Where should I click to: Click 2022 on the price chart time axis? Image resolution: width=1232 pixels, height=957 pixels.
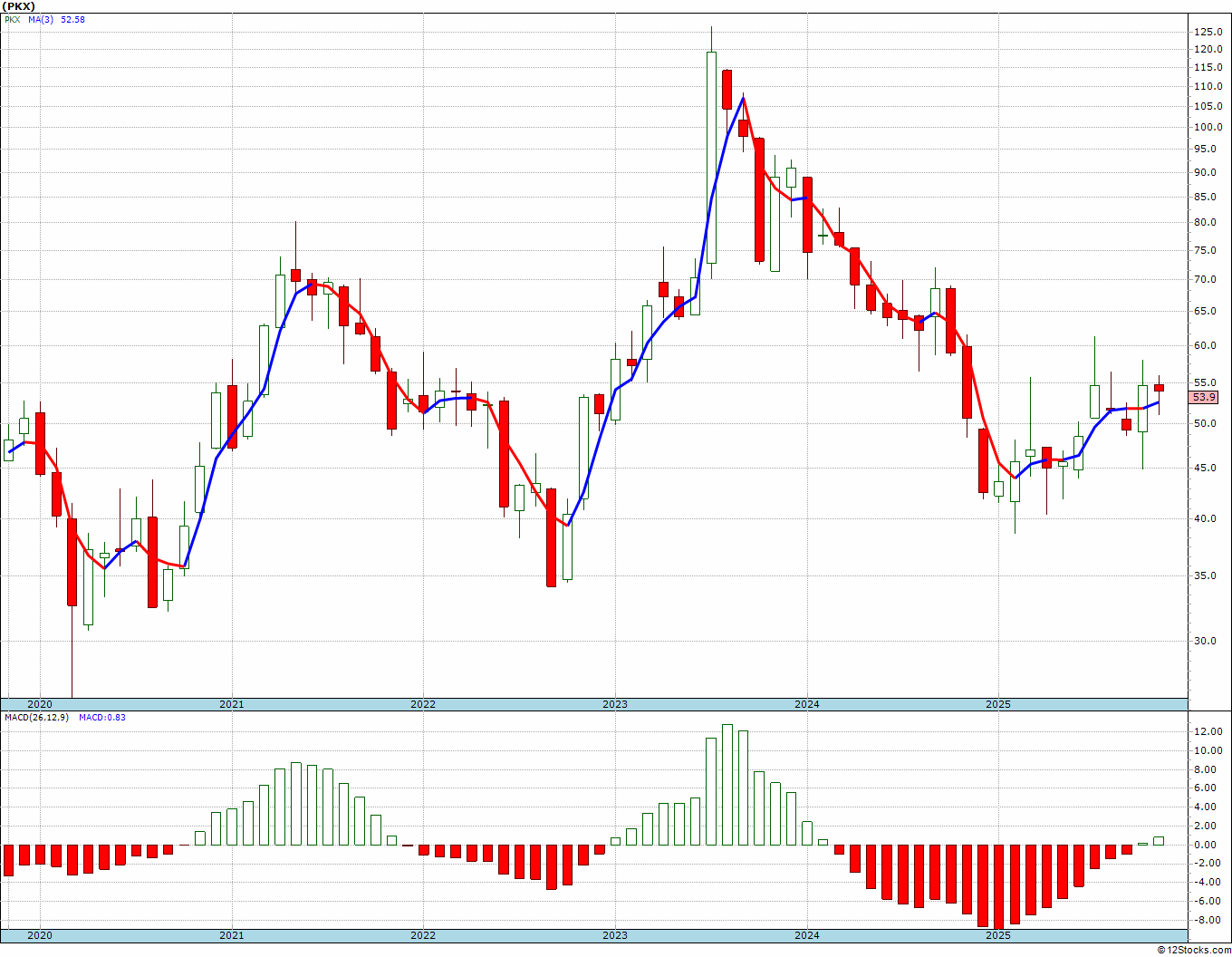click(x=423, y=704)
